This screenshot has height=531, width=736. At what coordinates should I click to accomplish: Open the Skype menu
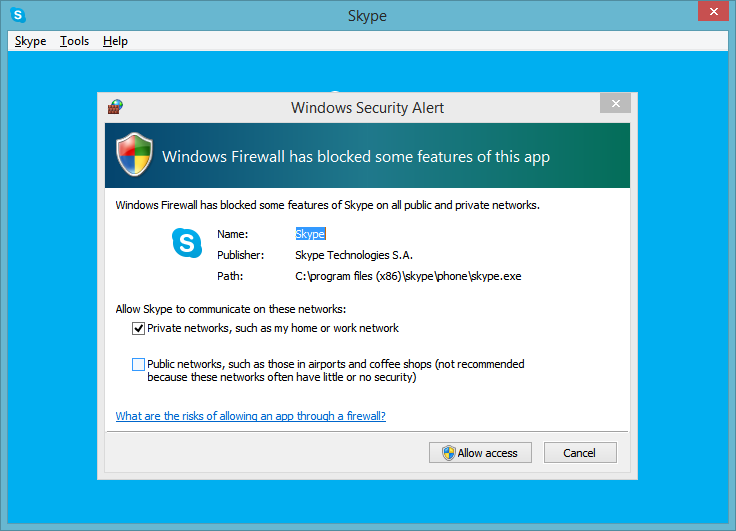click(x=31, y=41)
